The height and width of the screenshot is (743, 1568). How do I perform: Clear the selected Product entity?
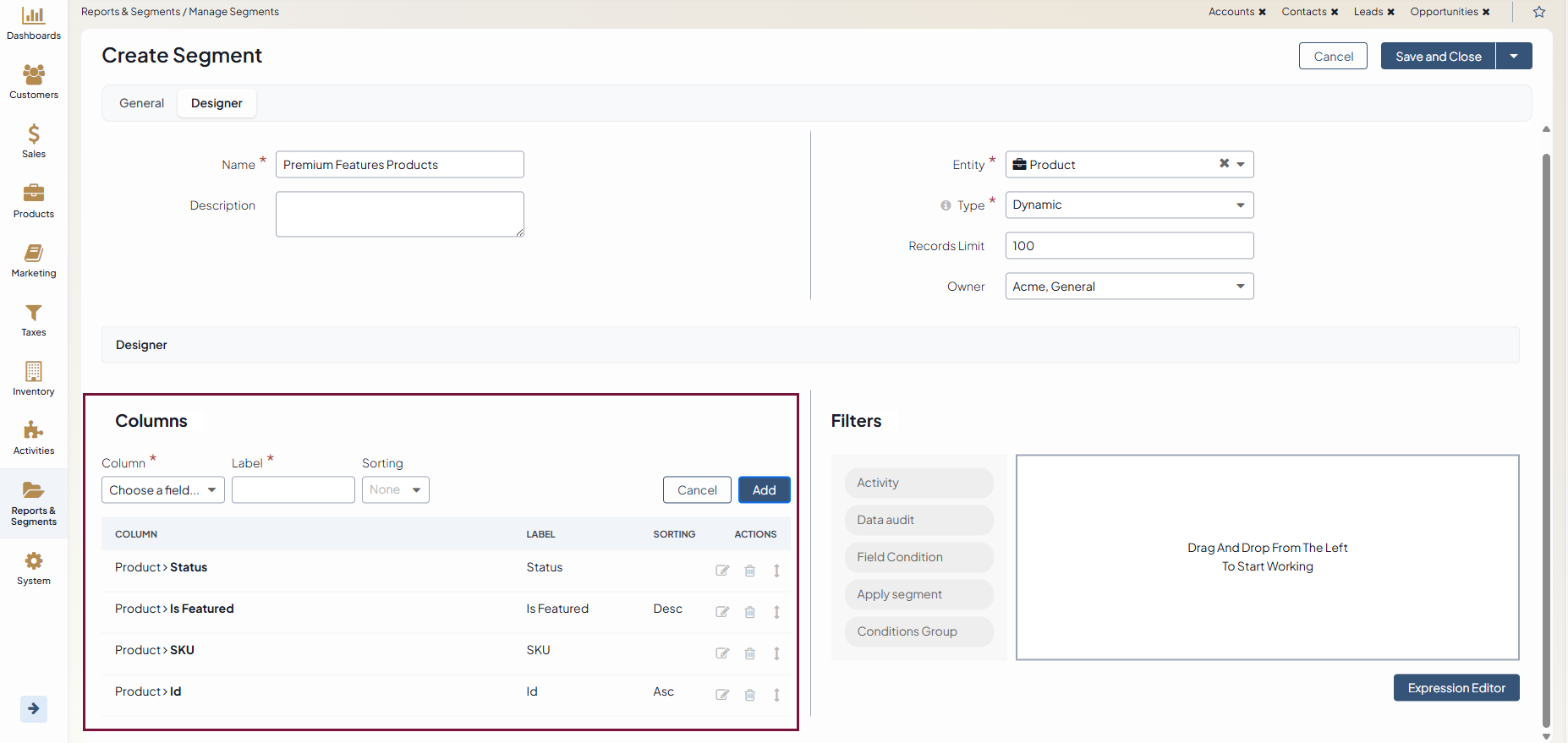coord(1224,164)
